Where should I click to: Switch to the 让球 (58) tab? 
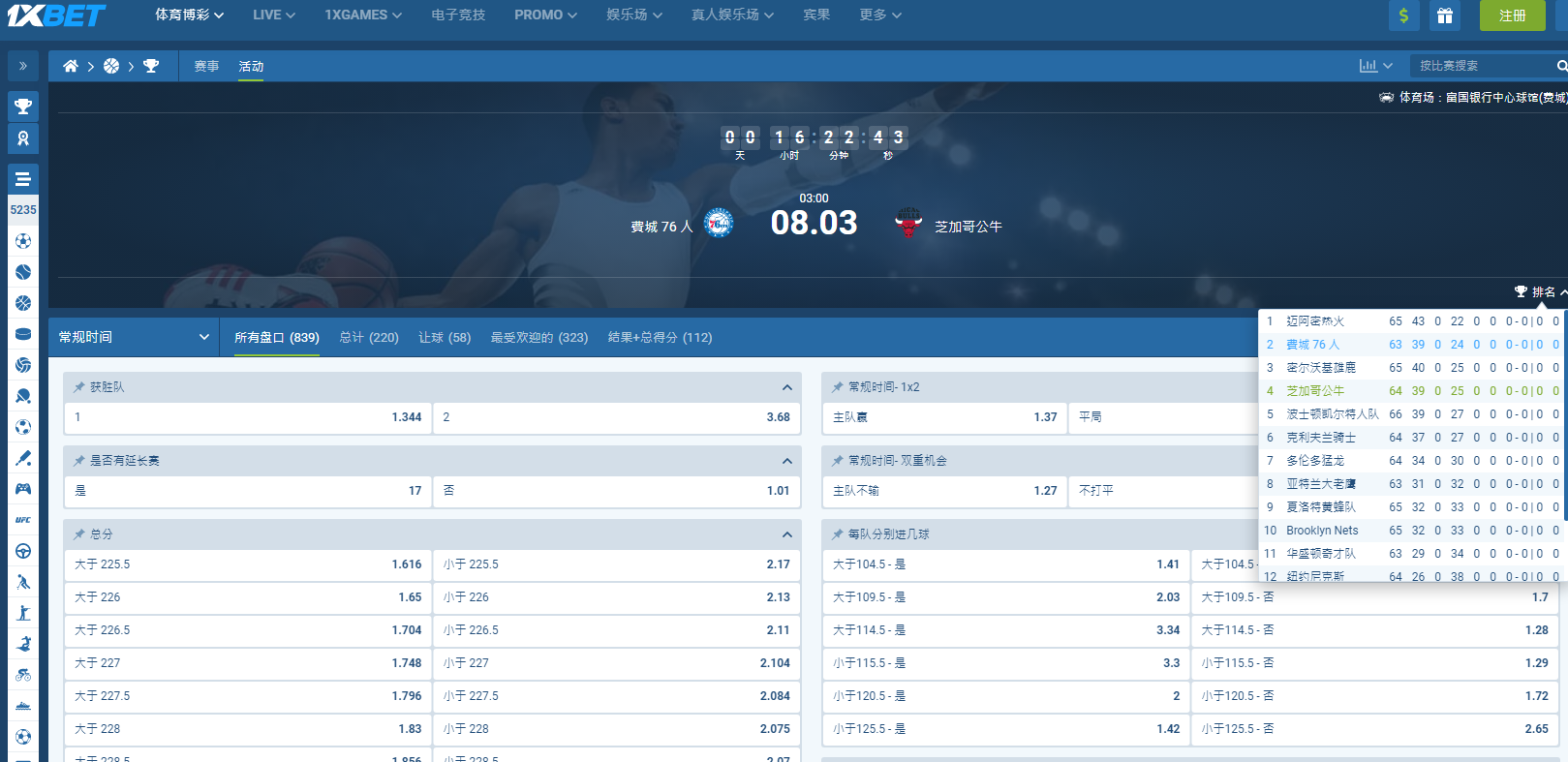coord(444,337)
